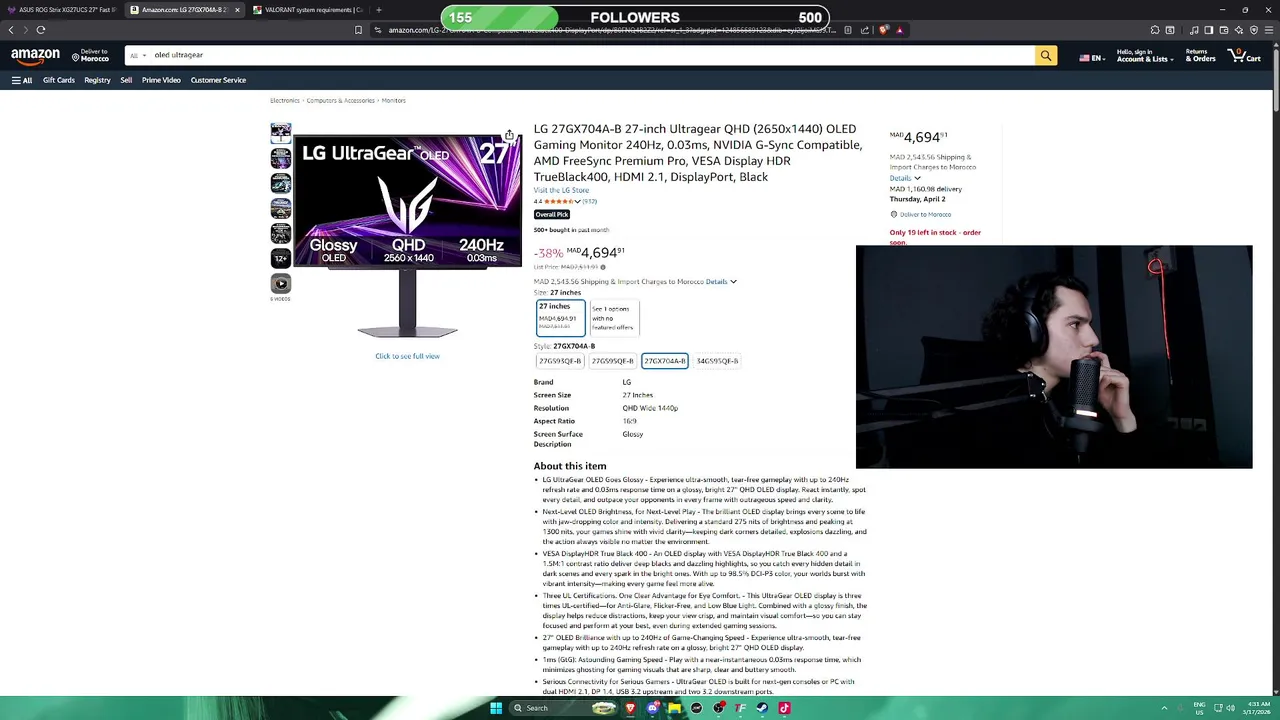Select the first product image thumbnail
The height and width of the screenshot is (720, 1280).
pos(281,133)
